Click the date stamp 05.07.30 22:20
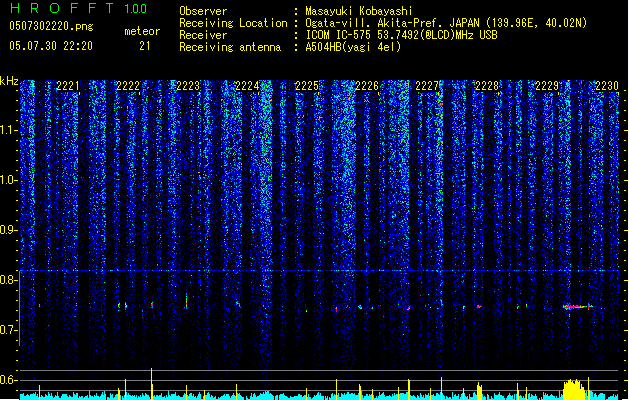The width and height of the screenshot is (629, 400). (51, 46)
